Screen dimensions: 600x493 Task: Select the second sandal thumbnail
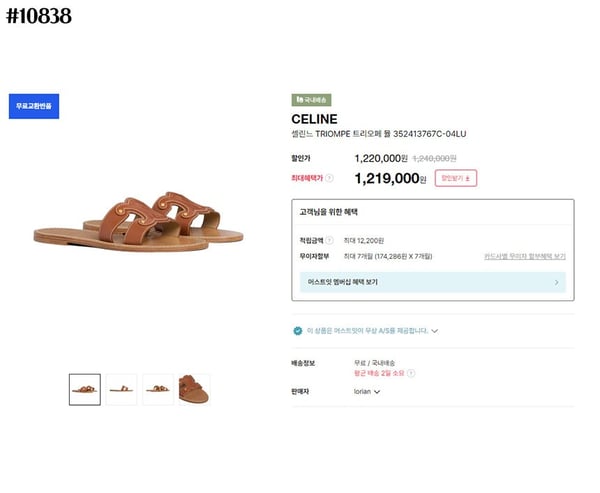click(121, 388)
